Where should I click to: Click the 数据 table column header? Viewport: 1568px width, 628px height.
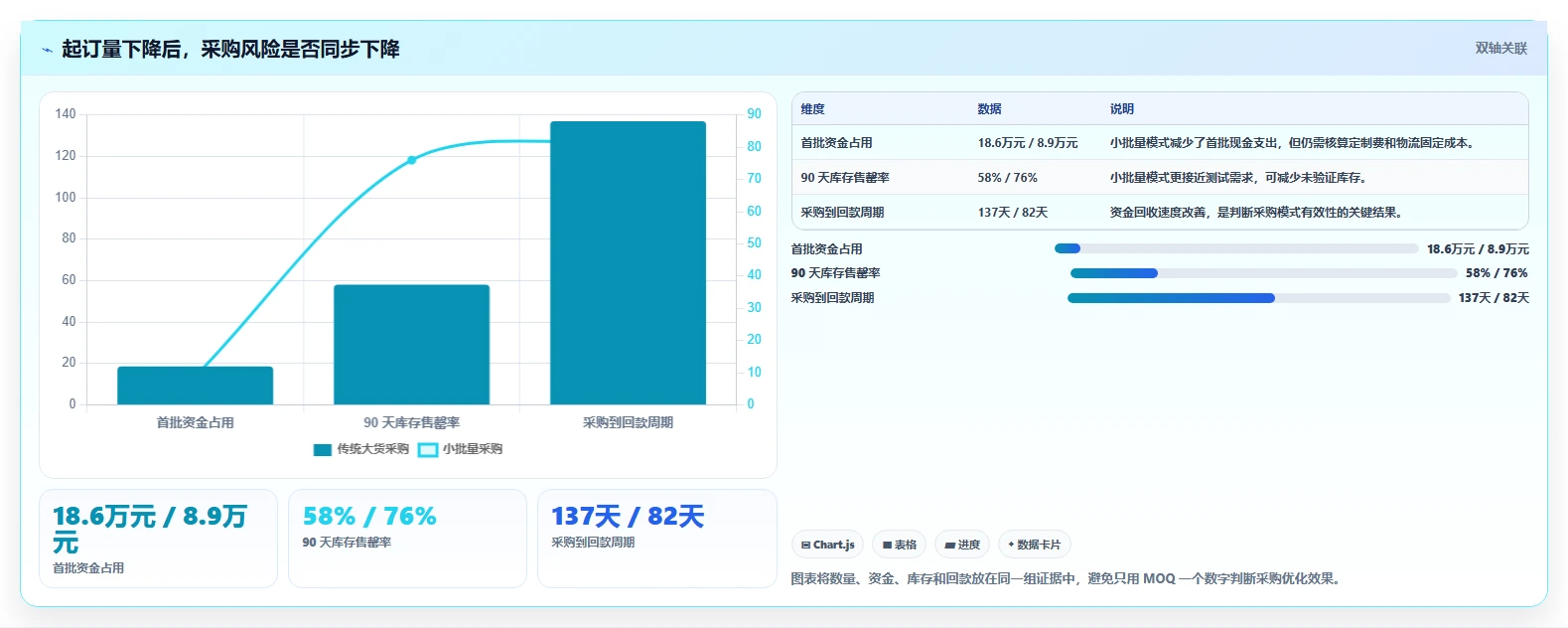coord(989,109)
